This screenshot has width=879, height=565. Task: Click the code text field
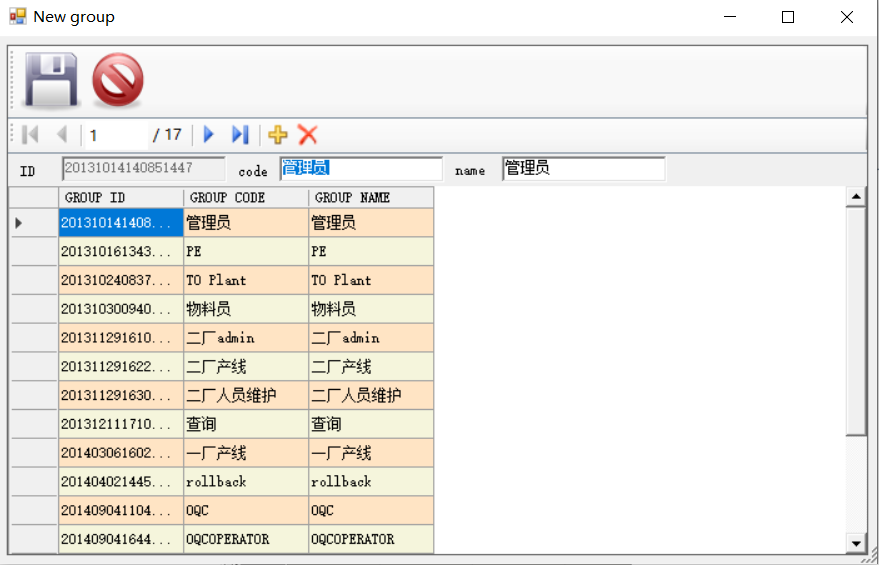[x=361, y=169]
